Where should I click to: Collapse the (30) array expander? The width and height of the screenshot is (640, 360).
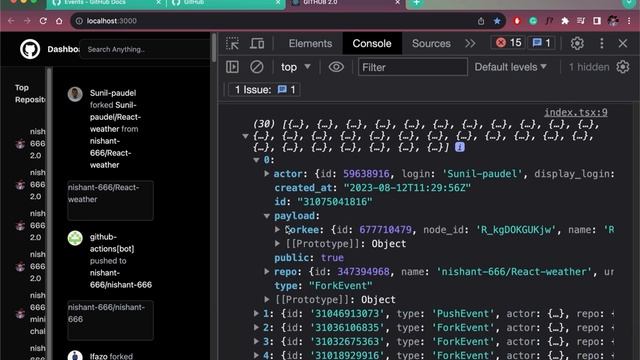pos(245,136)
